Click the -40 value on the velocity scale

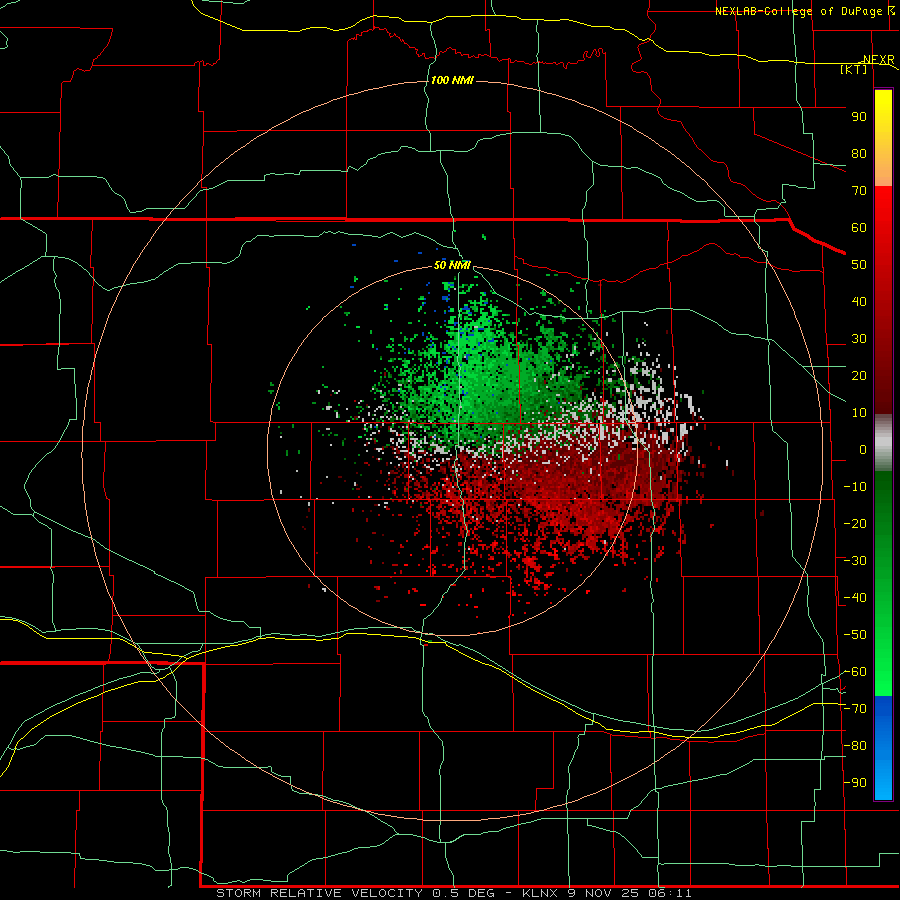point(855,598)
